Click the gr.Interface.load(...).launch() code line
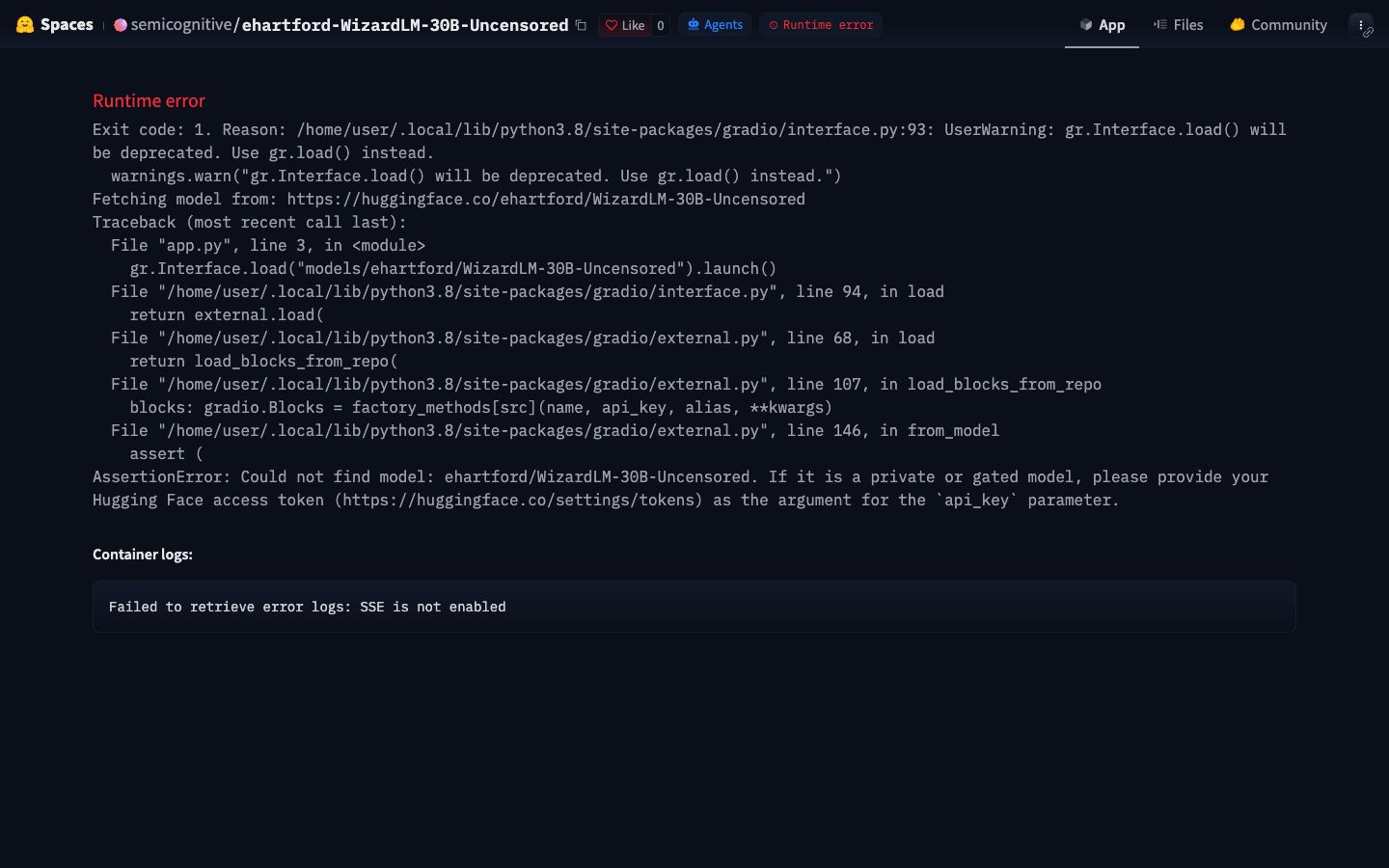 tap(453, 268)
